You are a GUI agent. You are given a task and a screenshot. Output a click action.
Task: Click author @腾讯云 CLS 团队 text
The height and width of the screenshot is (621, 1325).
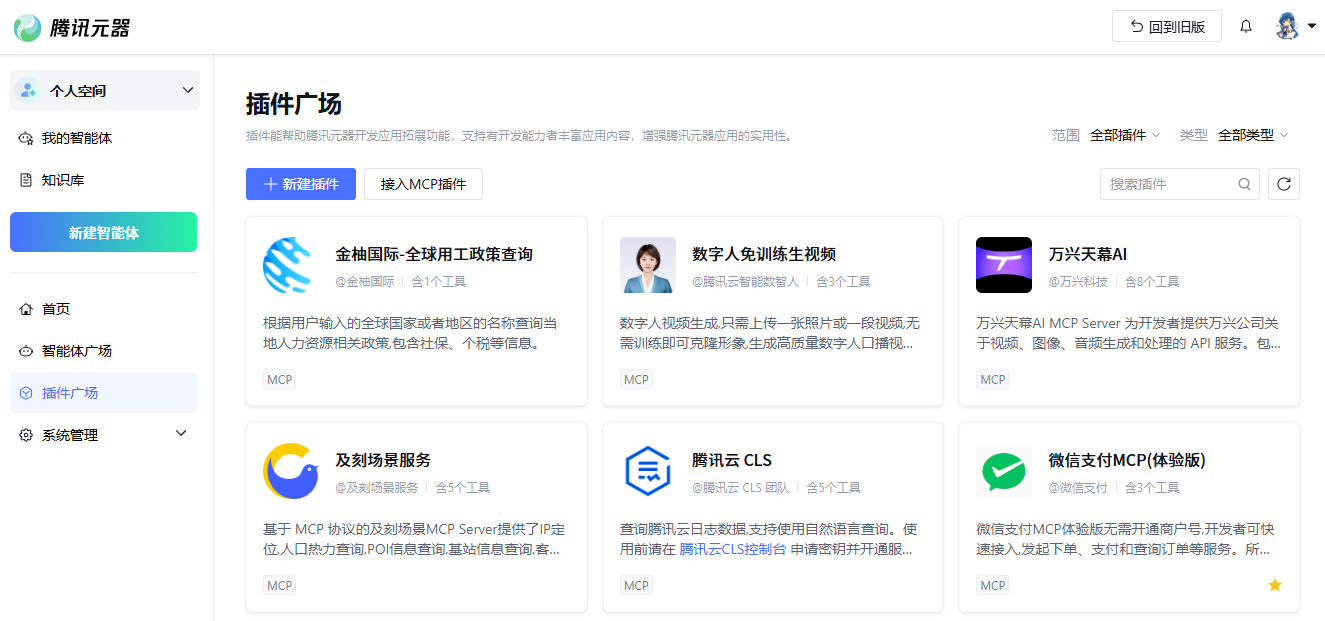740,488
